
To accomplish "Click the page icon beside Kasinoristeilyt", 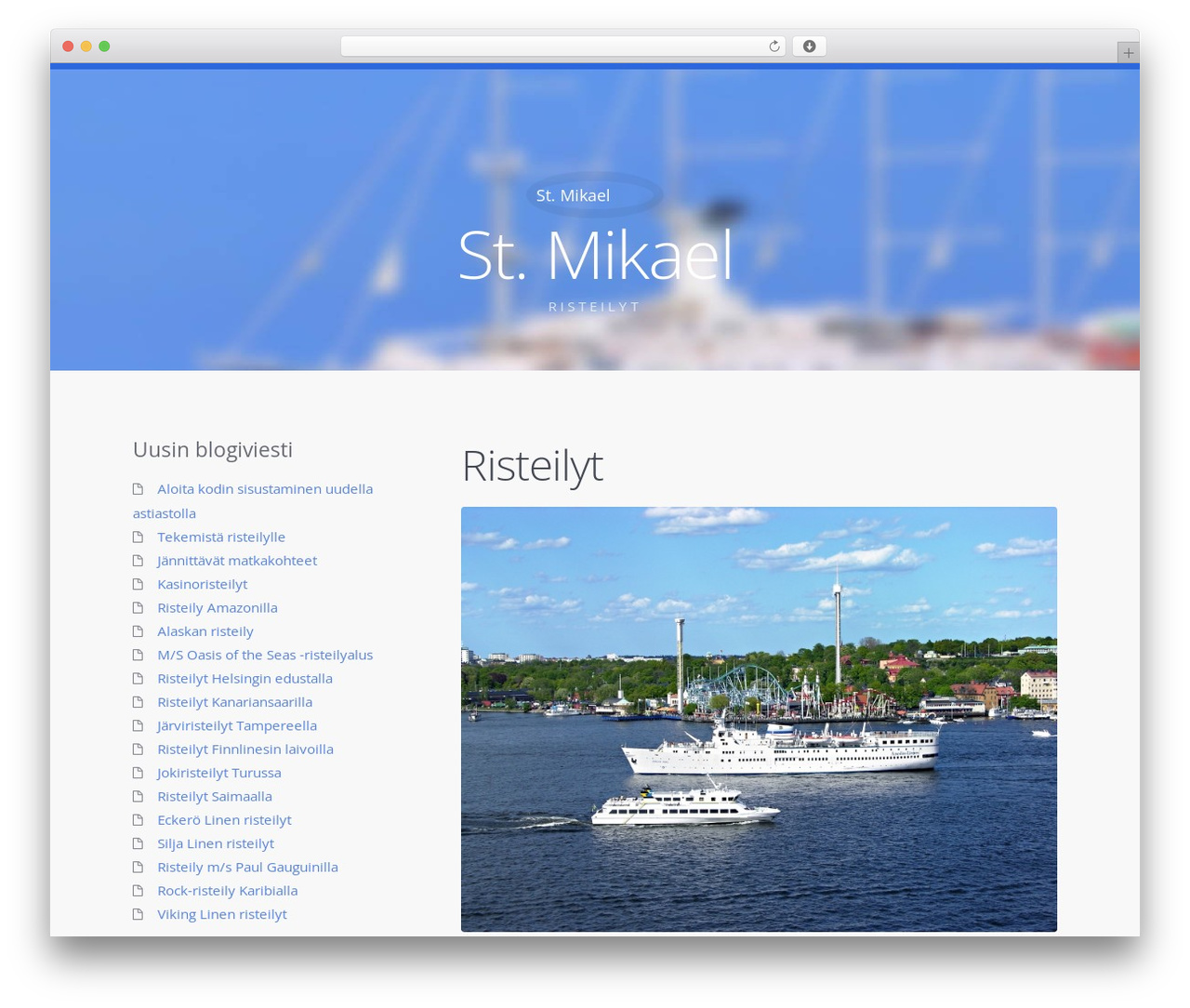I will point(138,585).
